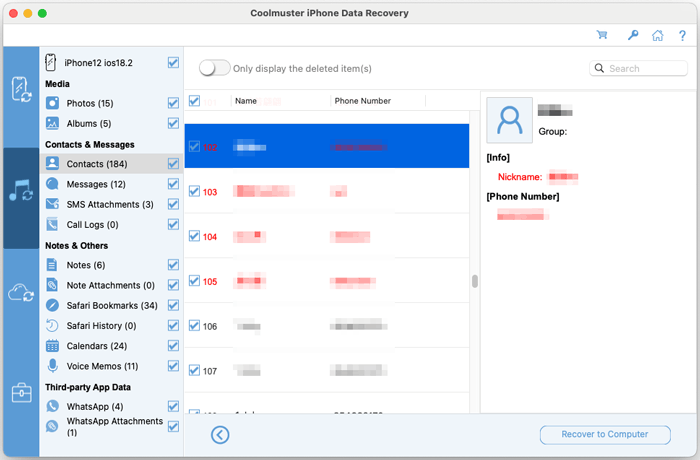Viewport: 700px width, 460px height.
Task: Go to the home screen icon
Action: point(658,35)
